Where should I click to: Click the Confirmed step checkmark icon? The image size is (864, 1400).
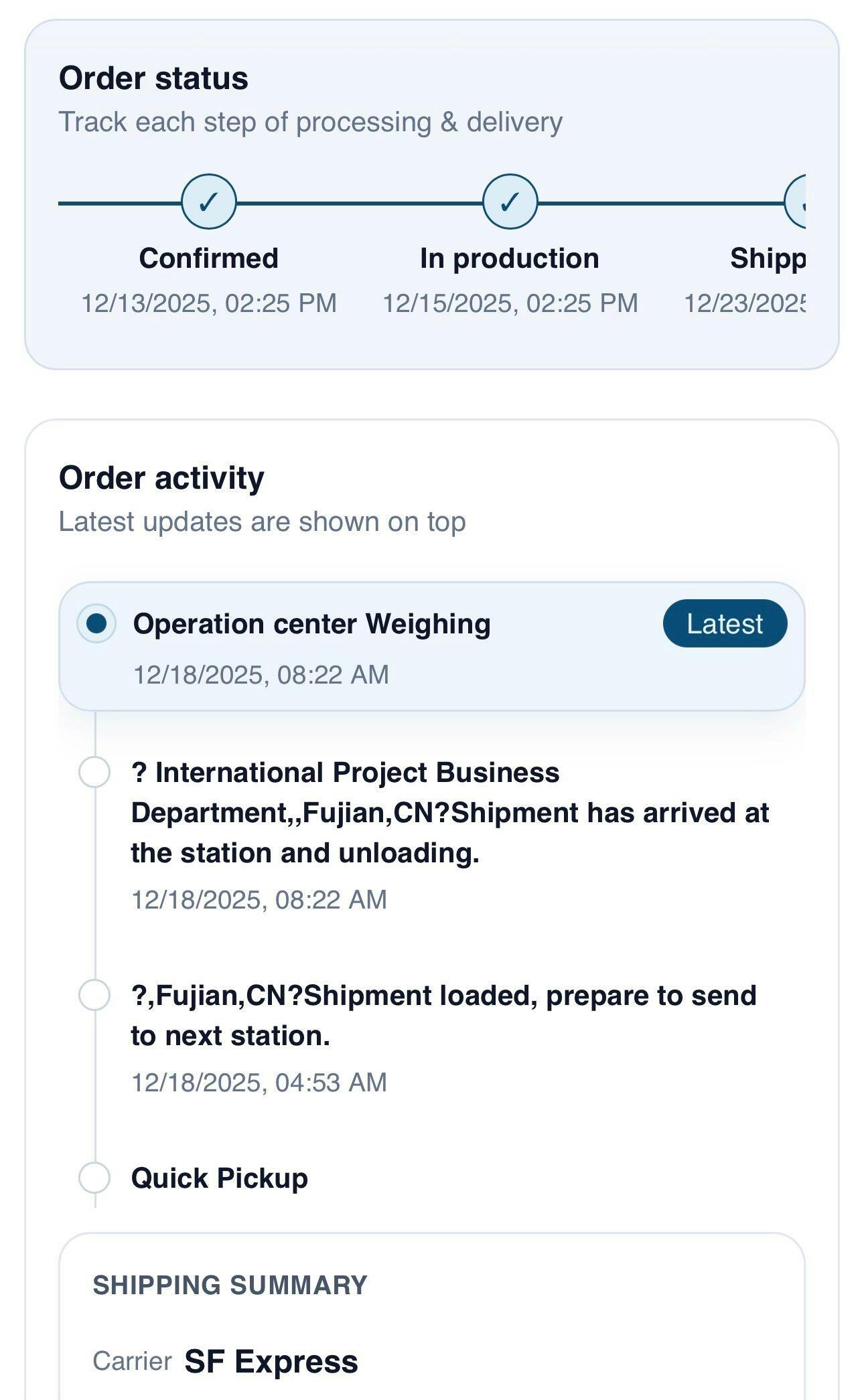209,202
